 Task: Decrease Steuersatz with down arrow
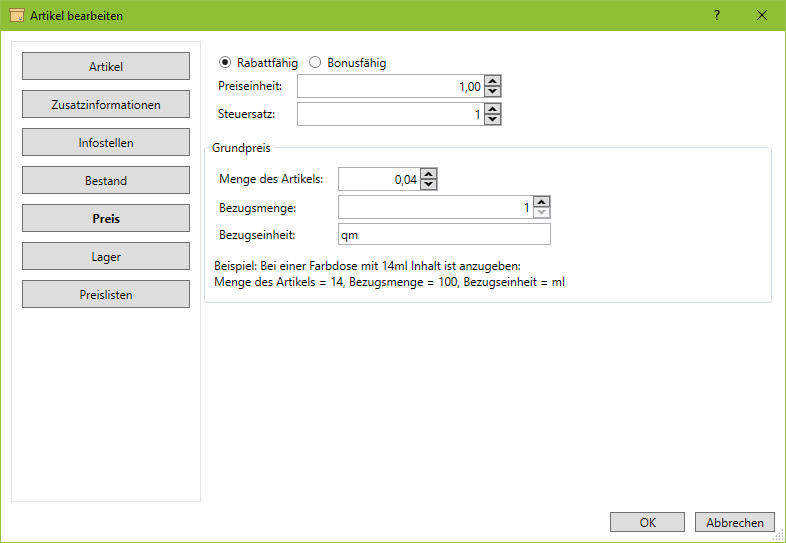click(x=492, y=120)
